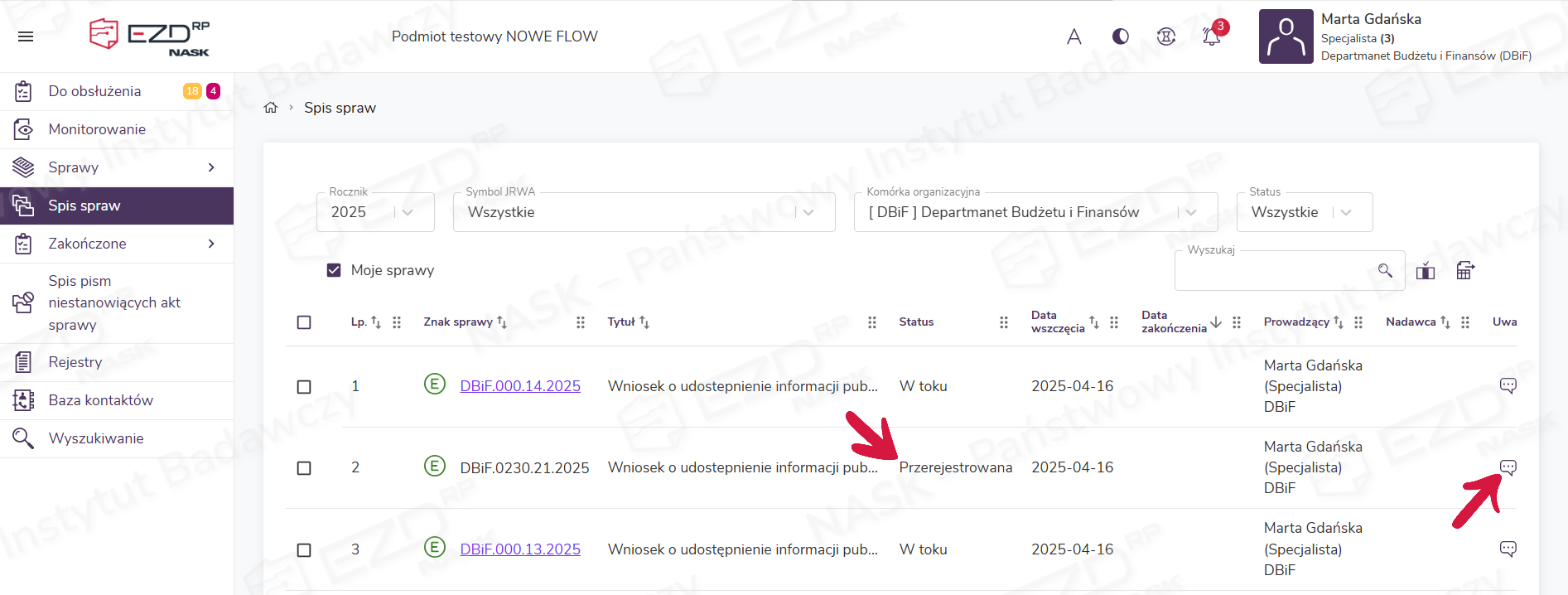This screenshot has width=1568, height=595.
Task: Open 'Do obsłużenia' in the sidebar
Action: tap(94, 91)
